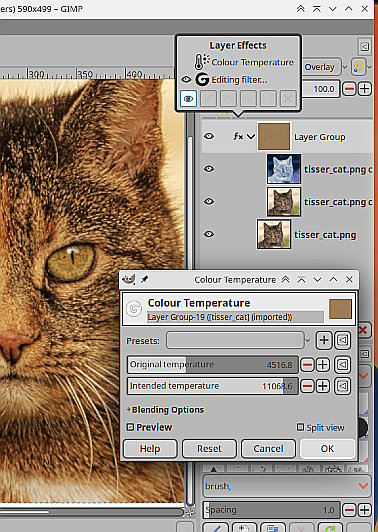Hide the Layer Group layer
This screenshot has width=378, height=532.
pyautogui.click(x=209, y=136)
